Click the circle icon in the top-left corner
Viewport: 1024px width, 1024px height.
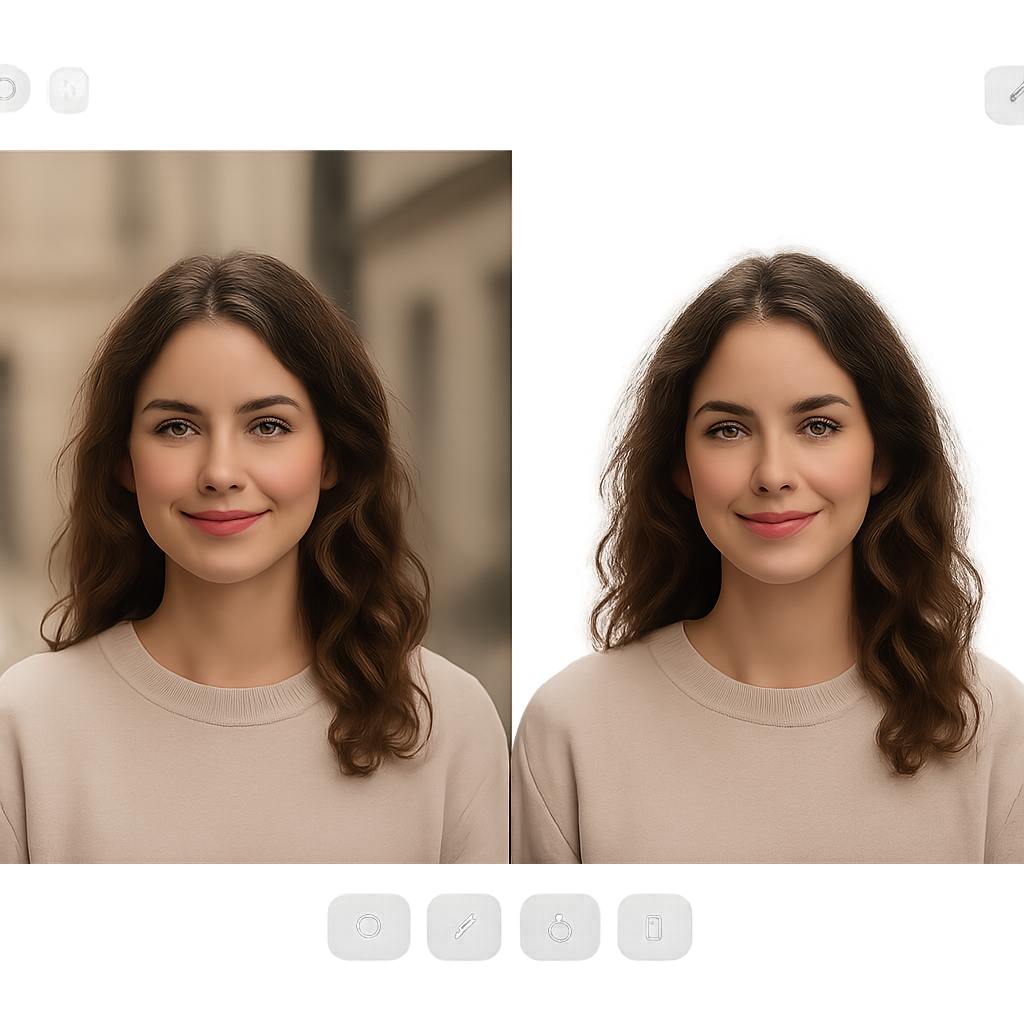click(8, 90)
